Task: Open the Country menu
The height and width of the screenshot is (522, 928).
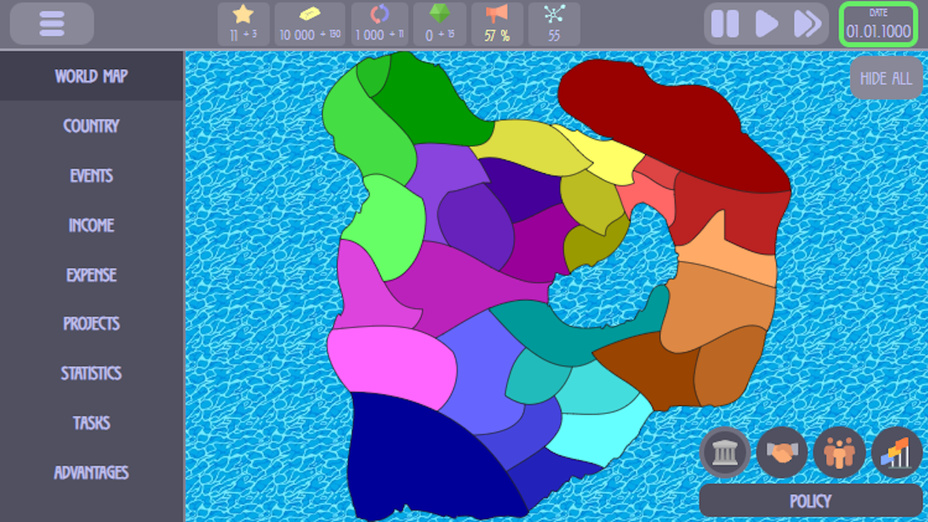Action: (x=91, y=126)
